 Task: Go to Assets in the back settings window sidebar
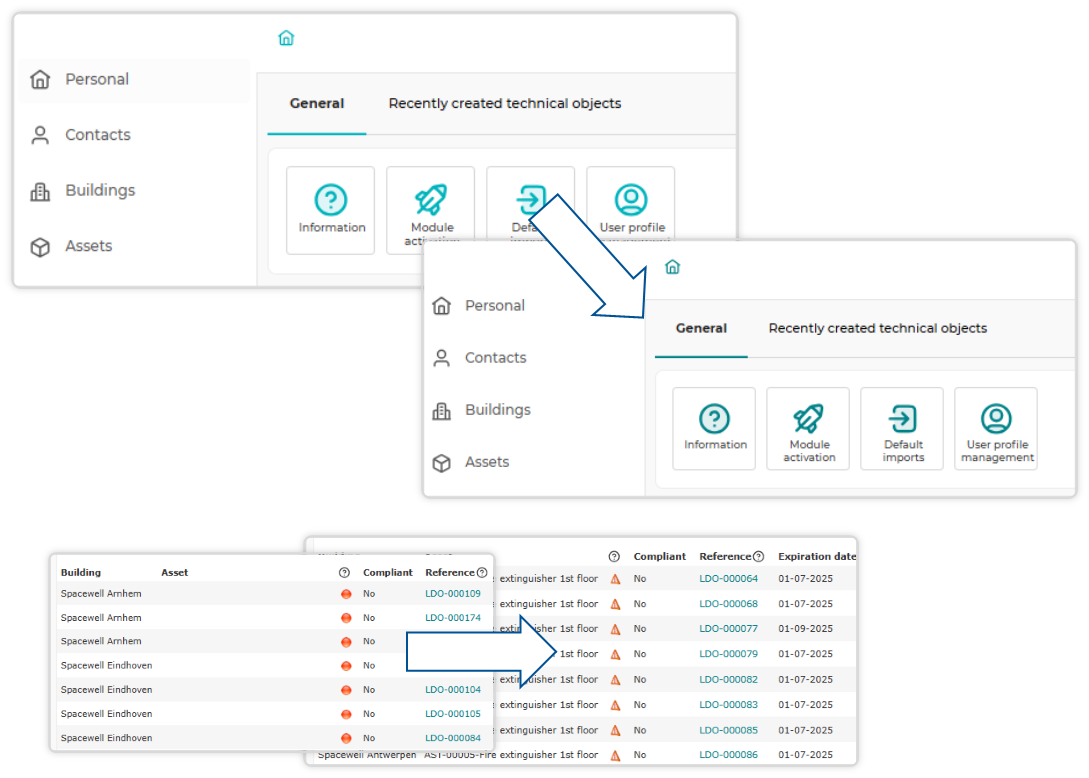coord(89,246)
